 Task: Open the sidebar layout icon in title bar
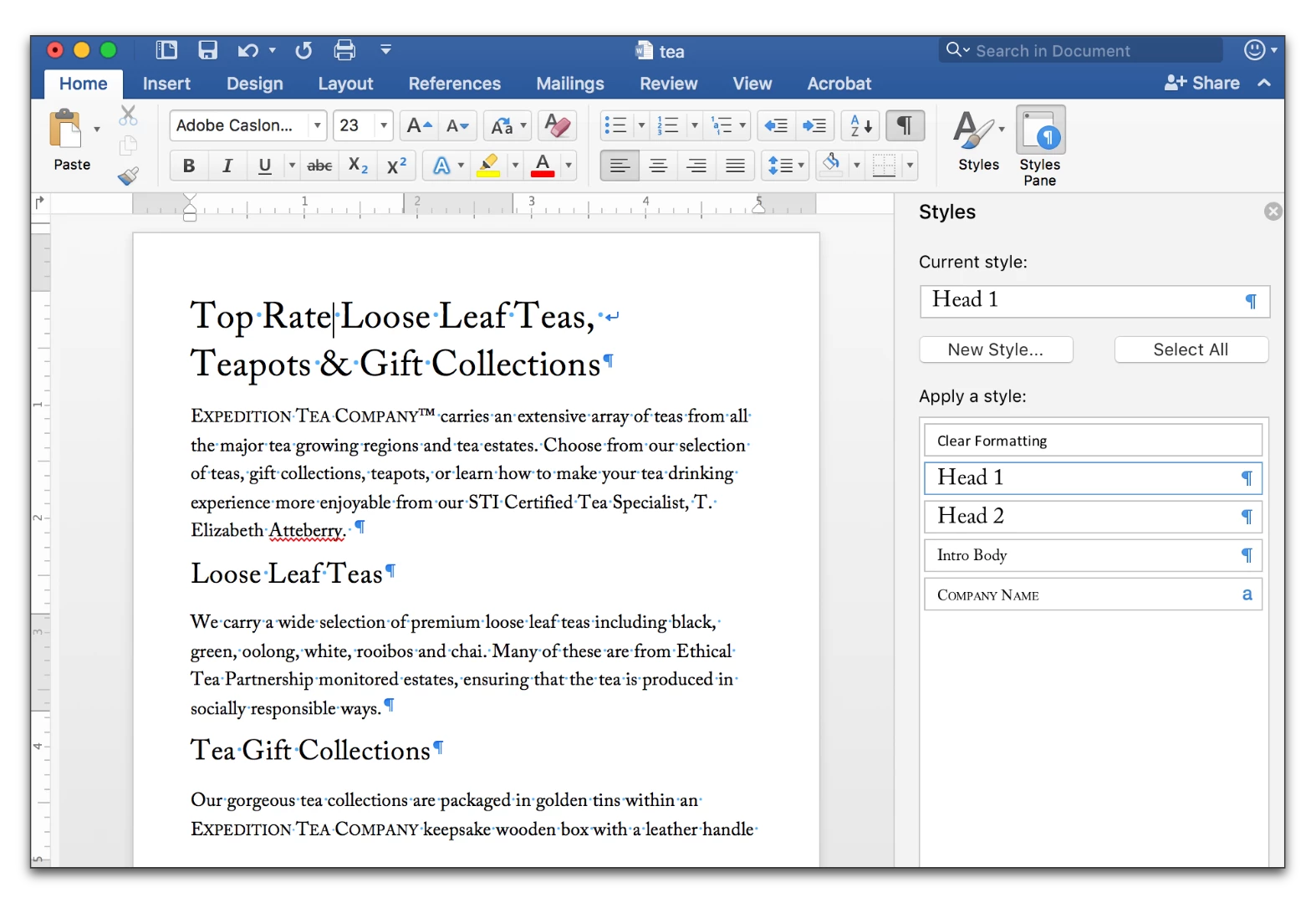(x=166, y=50)
